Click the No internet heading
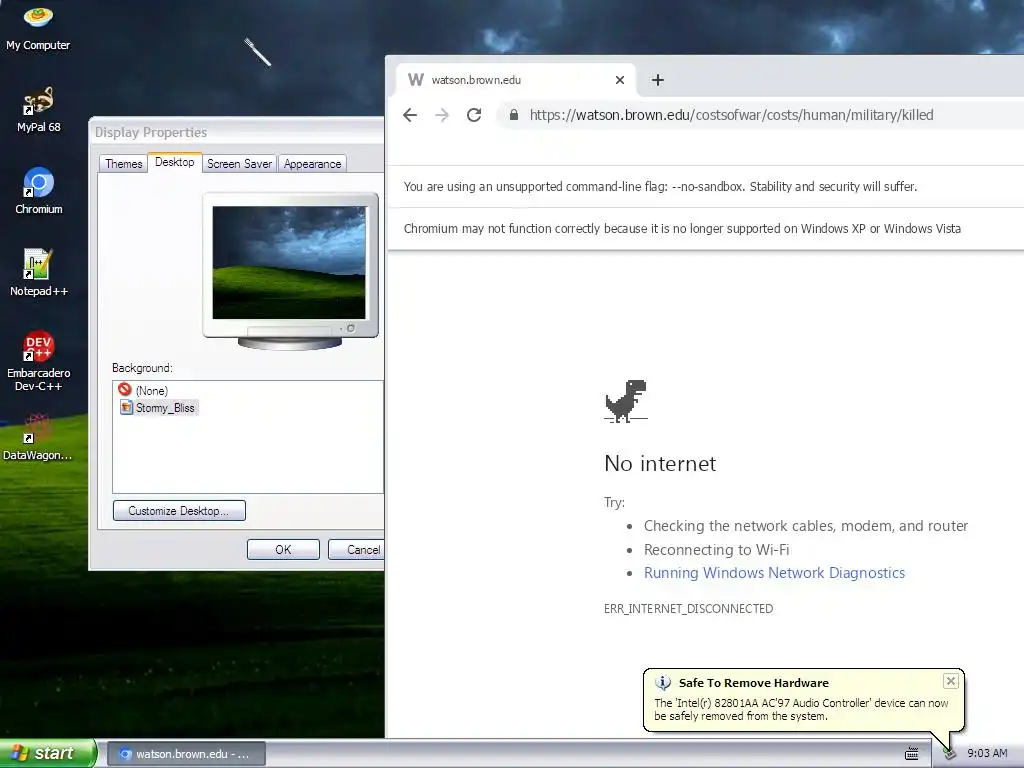The image size is (1024, 768). tap(660, 464)
